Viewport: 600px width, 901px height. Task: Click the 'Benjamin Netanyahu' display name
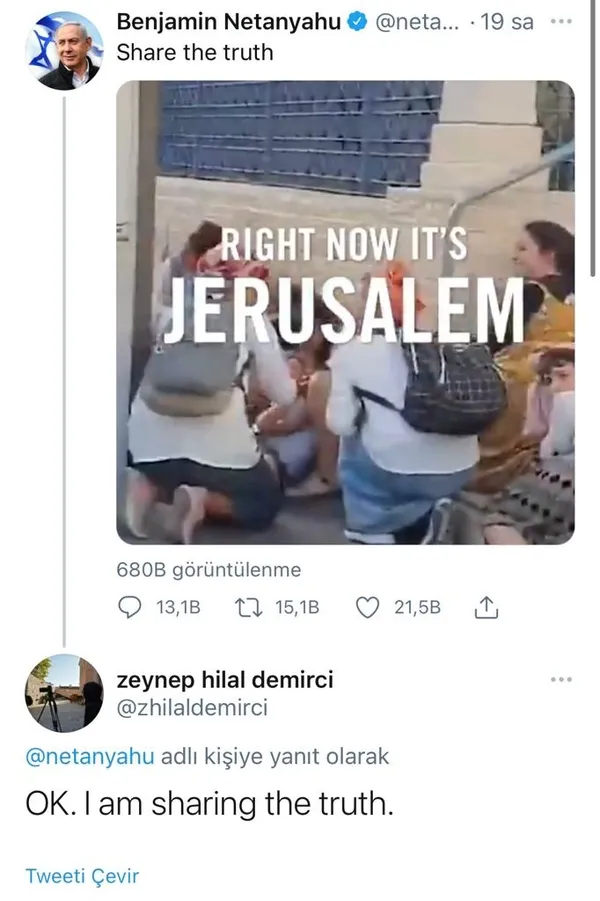(x=229, y=22)
